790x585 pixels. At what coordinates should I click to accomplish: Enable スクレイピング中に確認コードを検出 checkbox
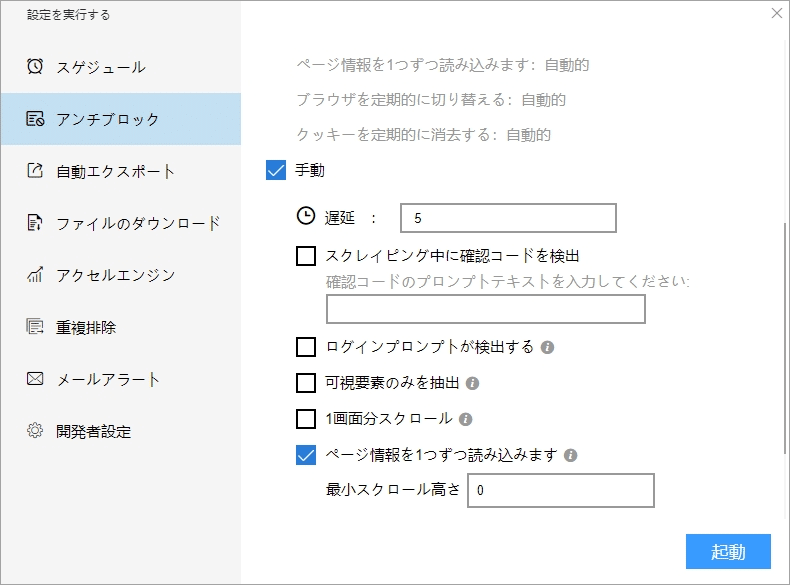pos(307,256)
